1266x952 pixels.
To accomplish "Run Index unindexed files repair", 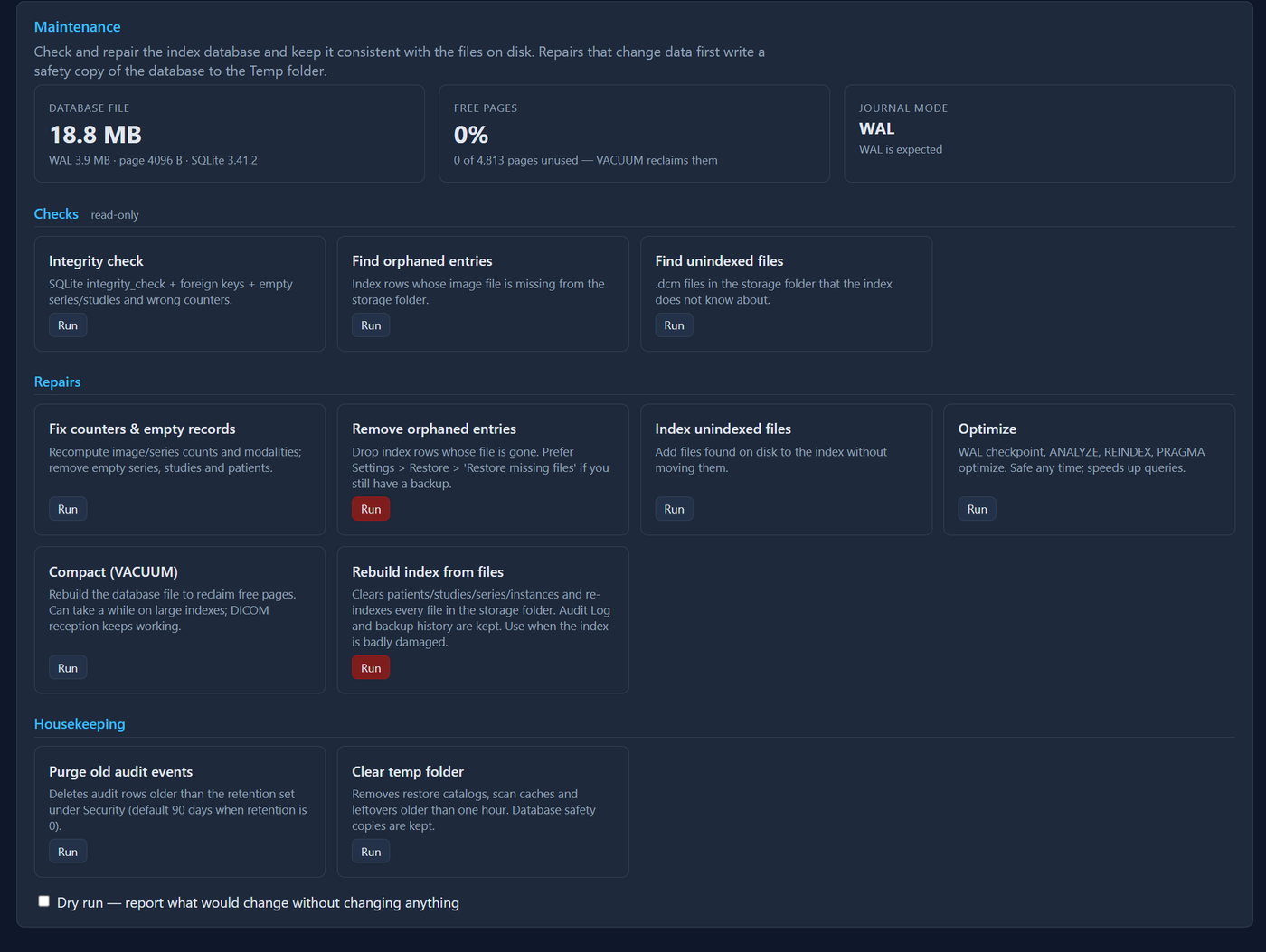I will click(x=674, y=509).
